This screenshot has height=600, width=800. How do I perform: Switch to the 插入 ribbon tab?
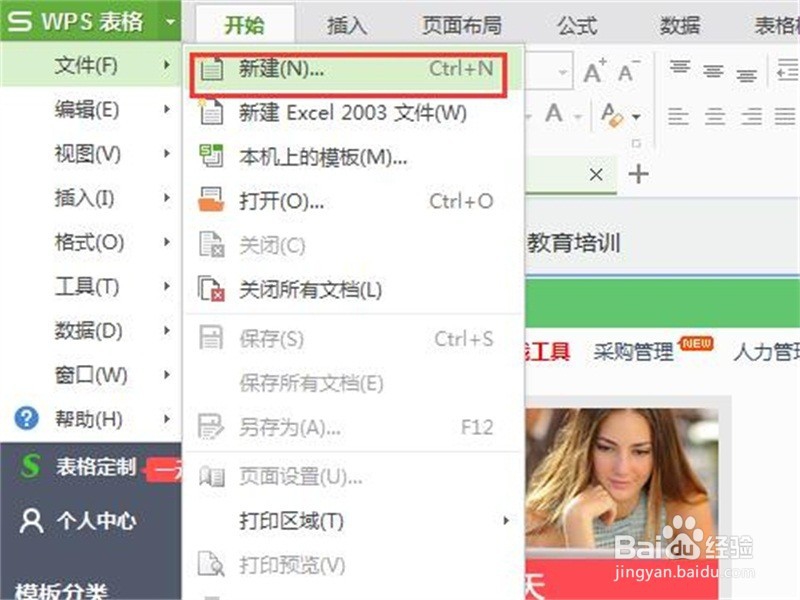(346, 25)
